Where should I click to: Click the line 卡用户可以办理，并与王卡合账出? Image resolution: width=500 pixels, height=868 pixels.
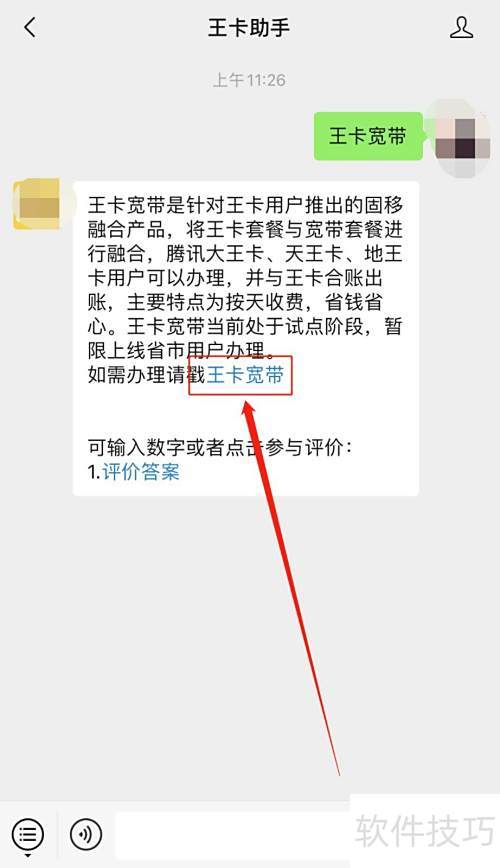coord(235,278)
